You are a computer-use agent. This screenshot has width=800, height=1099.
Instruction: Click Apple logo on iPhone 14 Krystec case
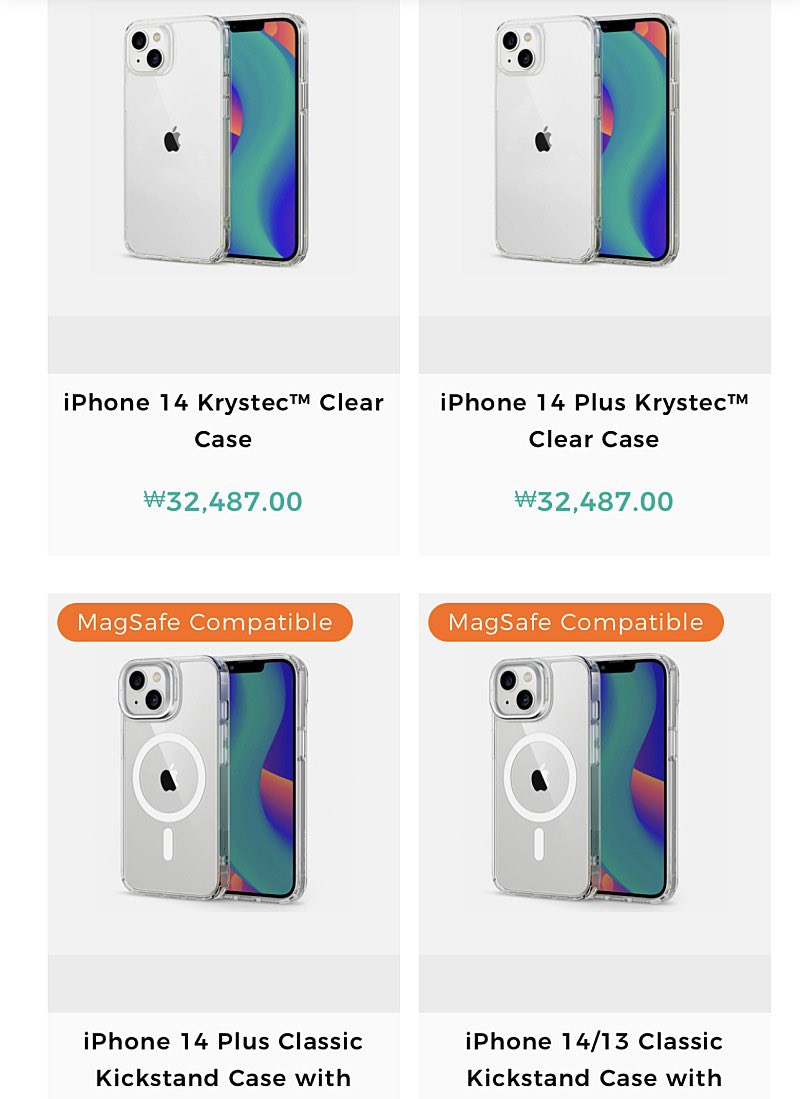click(172, 139)
